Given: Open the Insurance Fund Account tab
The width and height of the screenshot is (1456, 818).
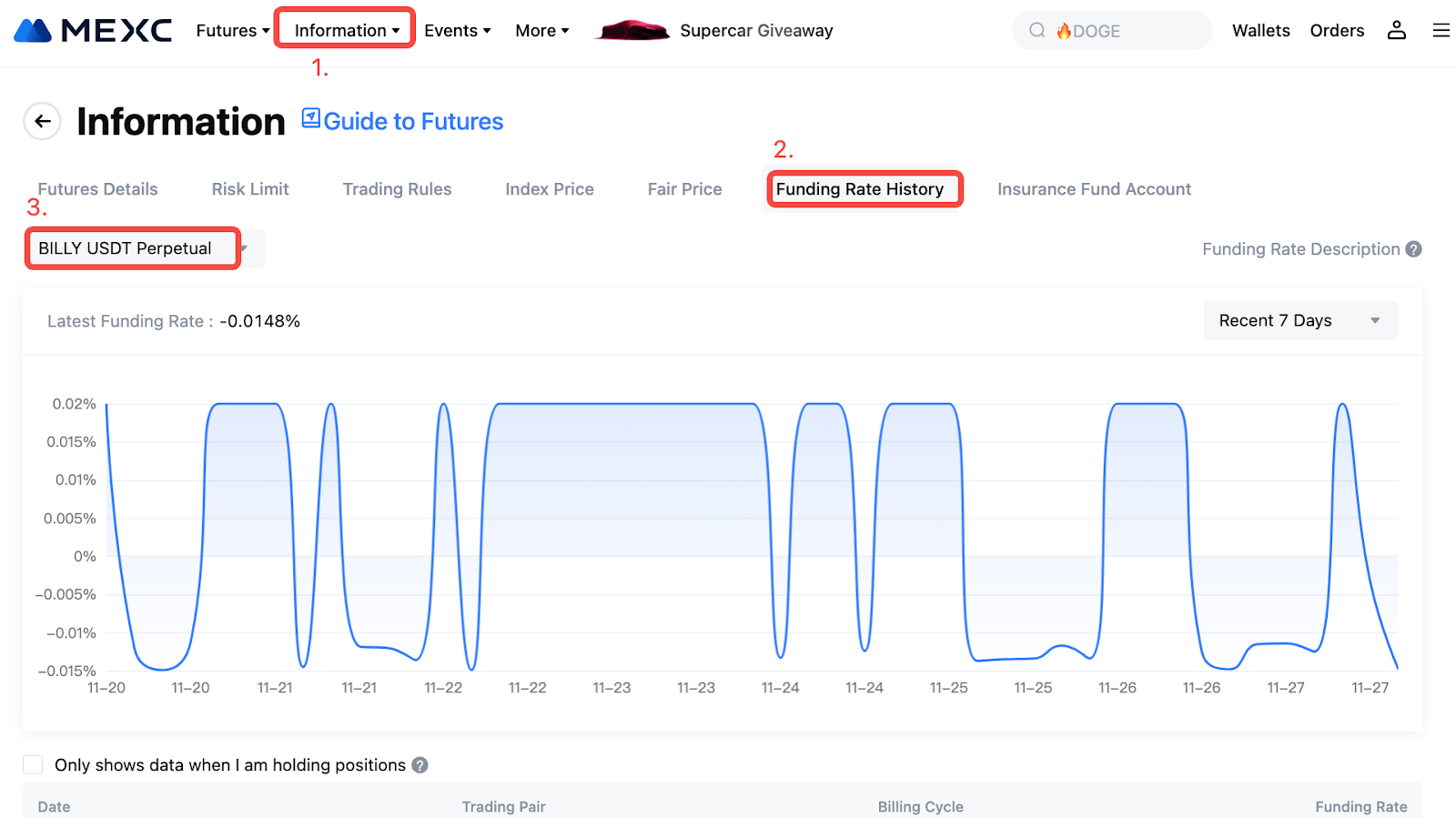Looking at the screenshot, I should (1094, 189).
